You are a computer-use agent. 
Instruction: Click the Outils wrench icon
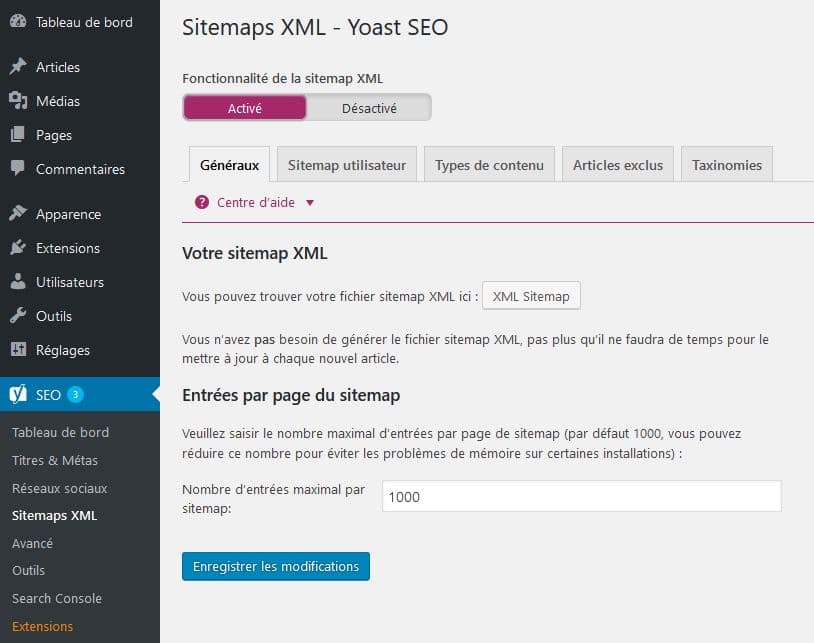click(x=18, y=316)
